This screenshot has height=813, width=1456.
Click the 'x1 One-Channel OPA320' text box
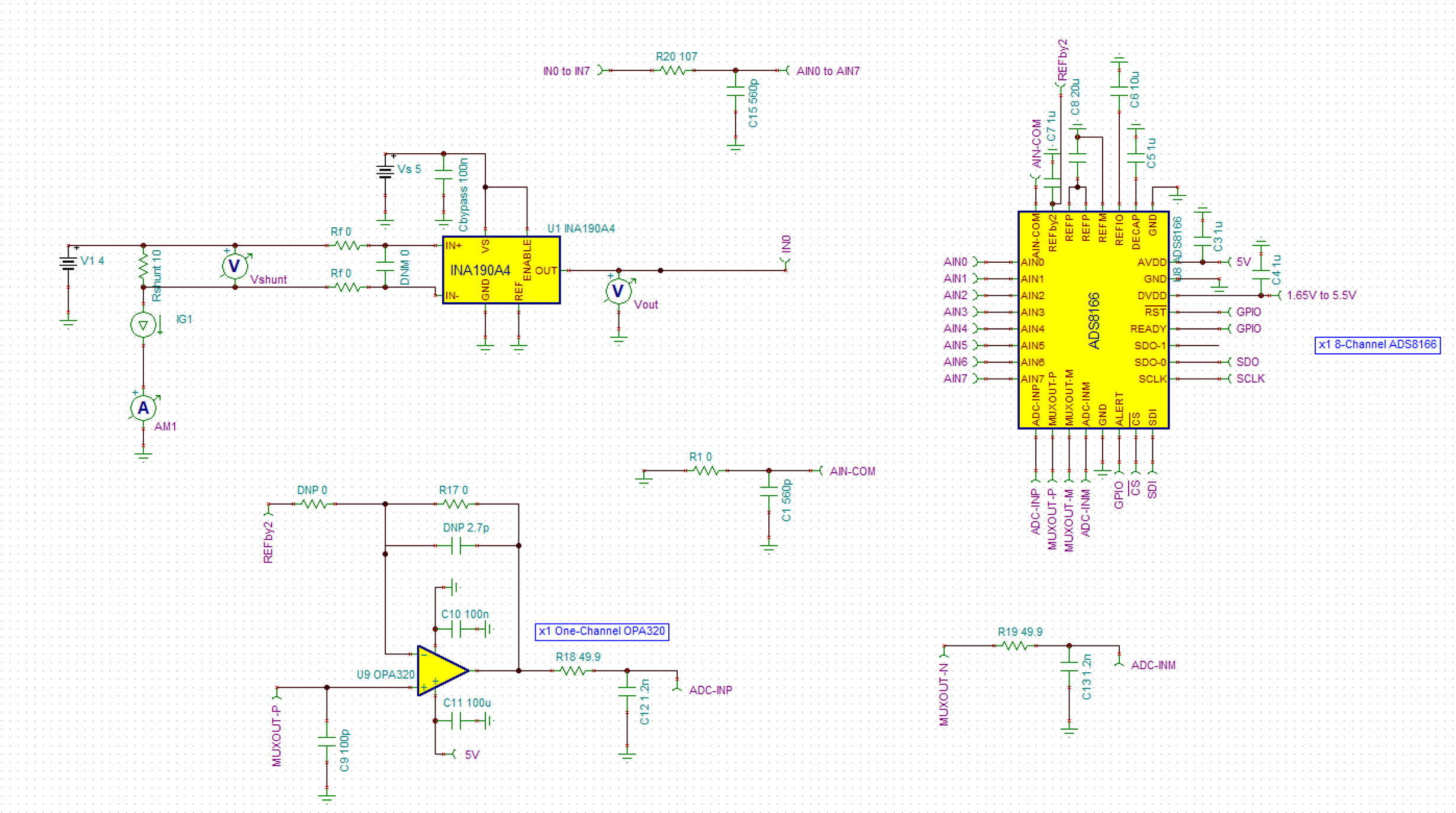pyautogui.click(x=602, y=631)
